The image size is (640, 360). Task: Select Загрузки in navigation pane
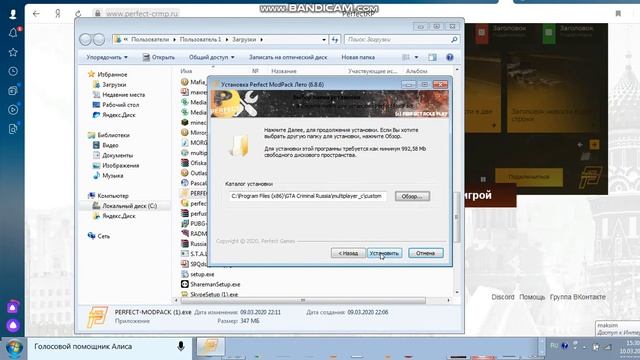point(109,84)
